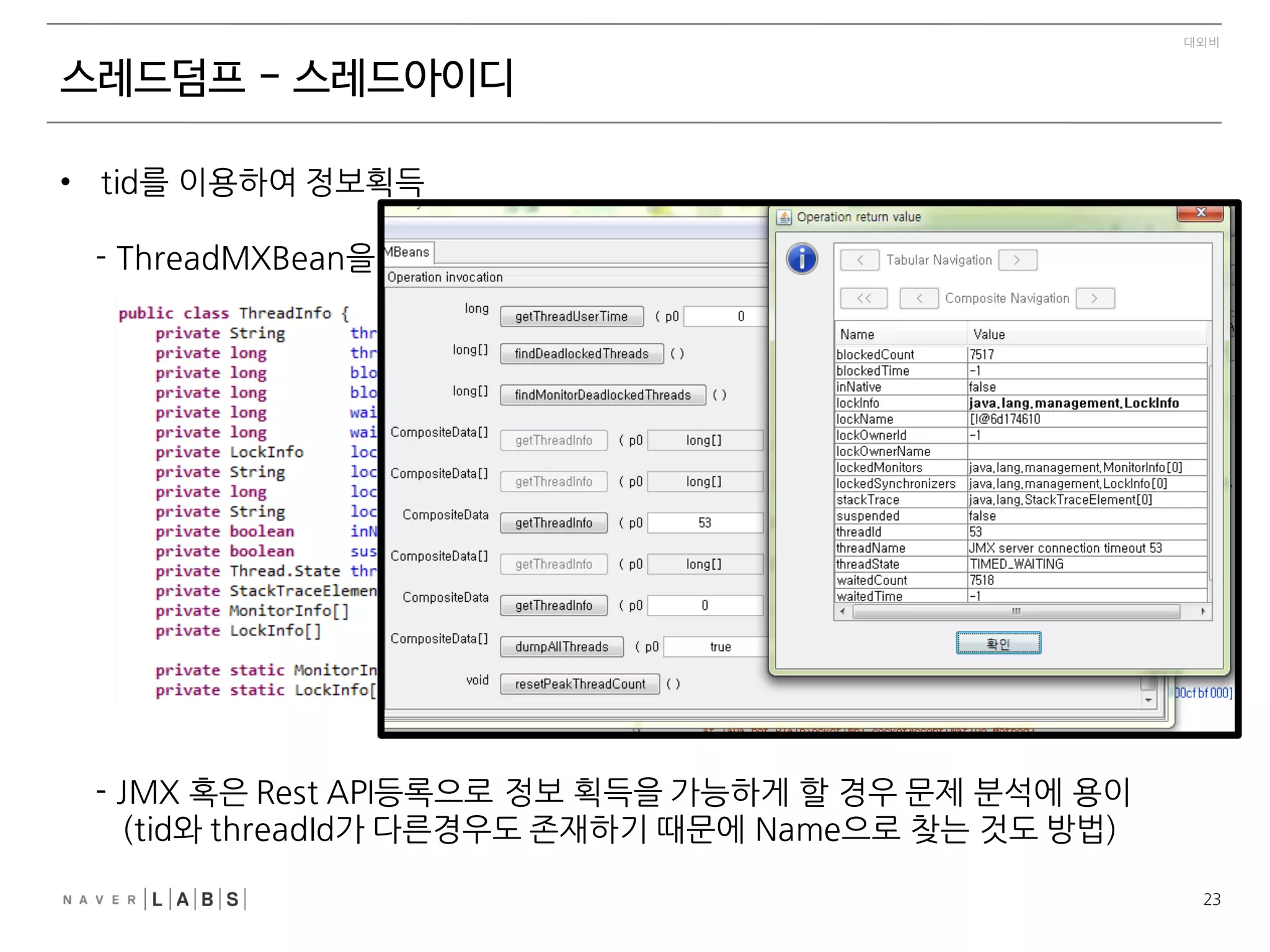
Task: Click the 확인 confirm button
Action: point(998,643)
